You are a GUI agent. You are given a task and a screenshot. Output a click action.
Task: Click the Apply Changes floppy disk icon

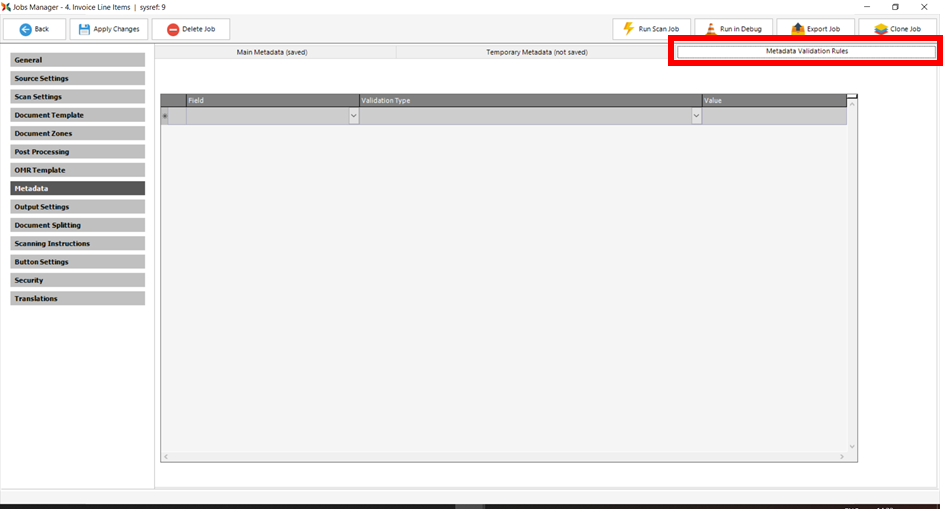pyautogui.click(x=84, y=29)
